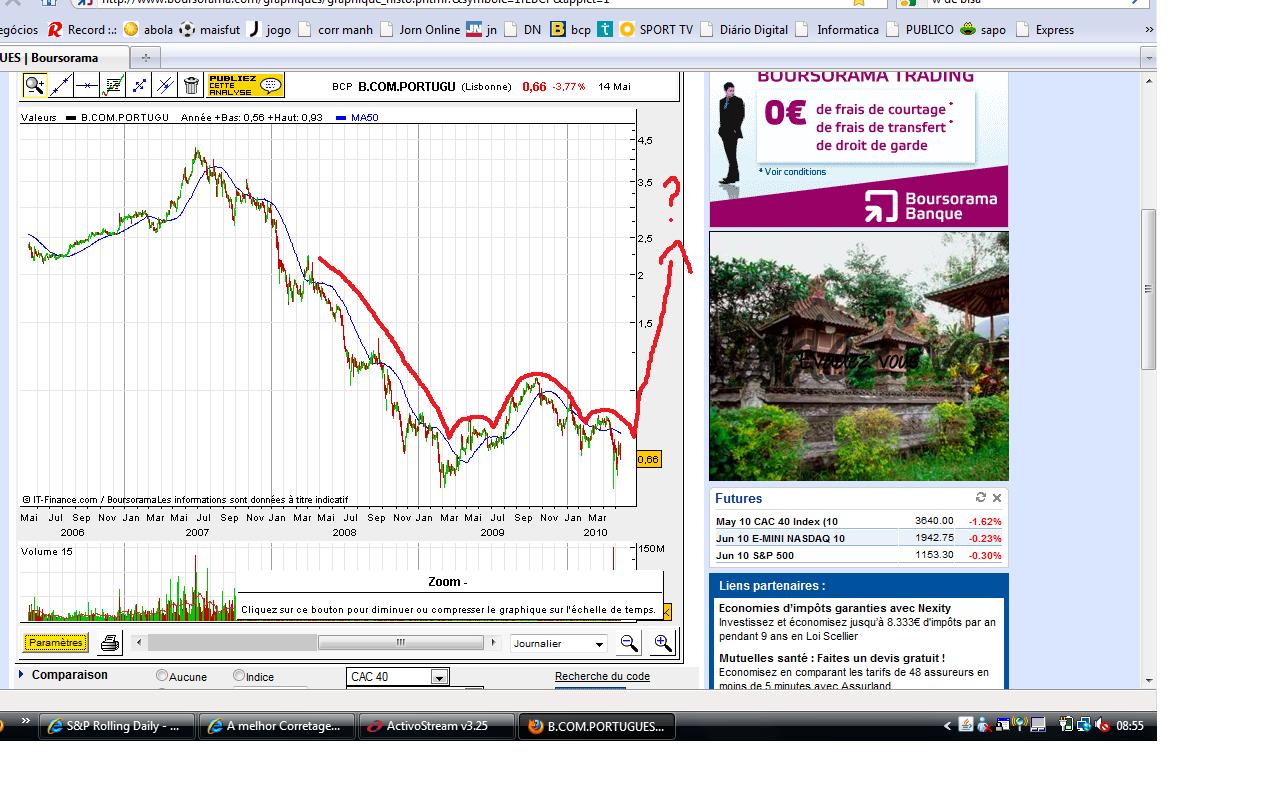Close the Futures widget

pos(996,497)
